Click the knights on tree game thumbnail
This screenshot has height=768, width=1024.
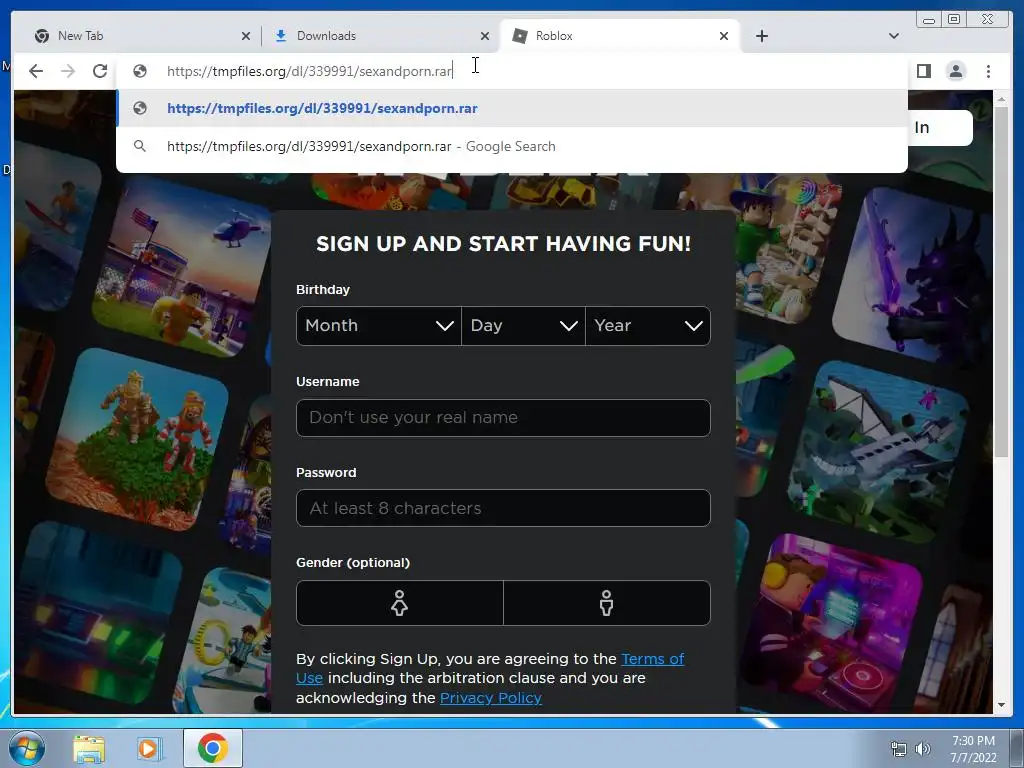(137, 440)
